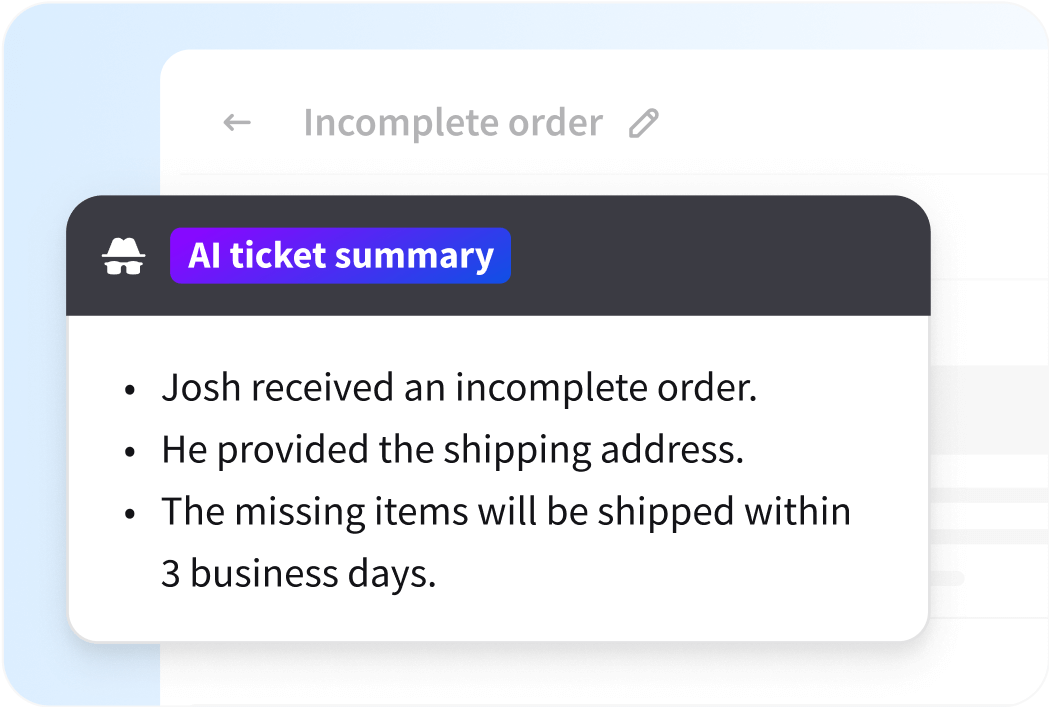Select the Josh received incomplete order bullet
The height and width of the screenshot is (707, 1049).
(x=458, y=387)
